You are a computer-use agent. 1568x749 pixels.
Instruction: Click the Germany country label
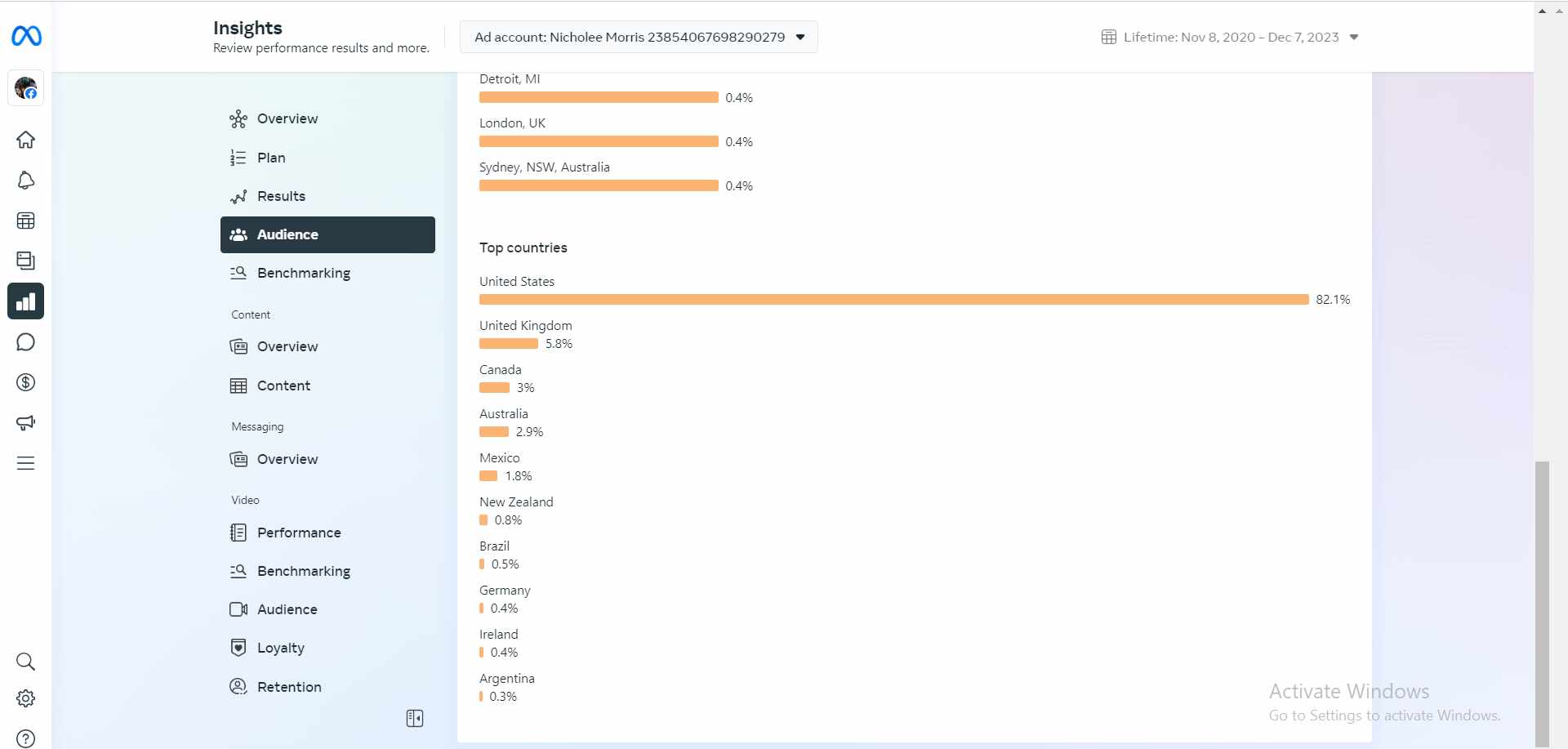click(505, 591)
